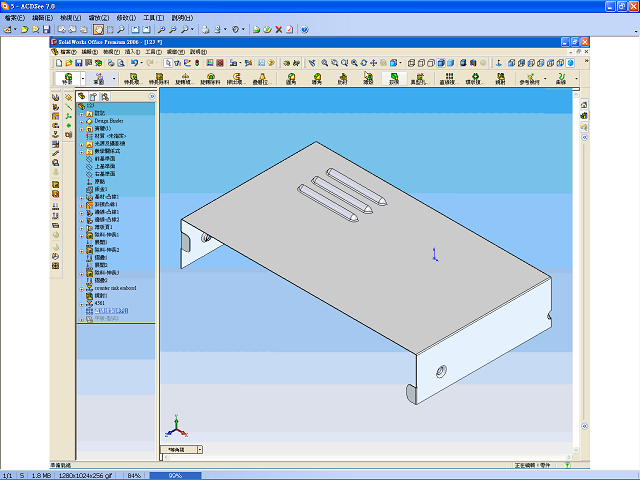640x480 pixels.
Task: Select Design Binder in feature tree
Action: click(x=109, y=121)
